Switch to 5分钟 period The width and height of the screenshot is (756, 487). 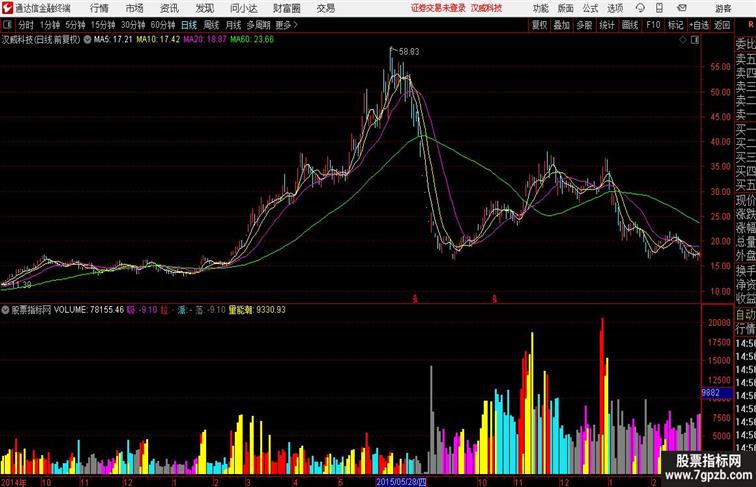coord(75,25)
